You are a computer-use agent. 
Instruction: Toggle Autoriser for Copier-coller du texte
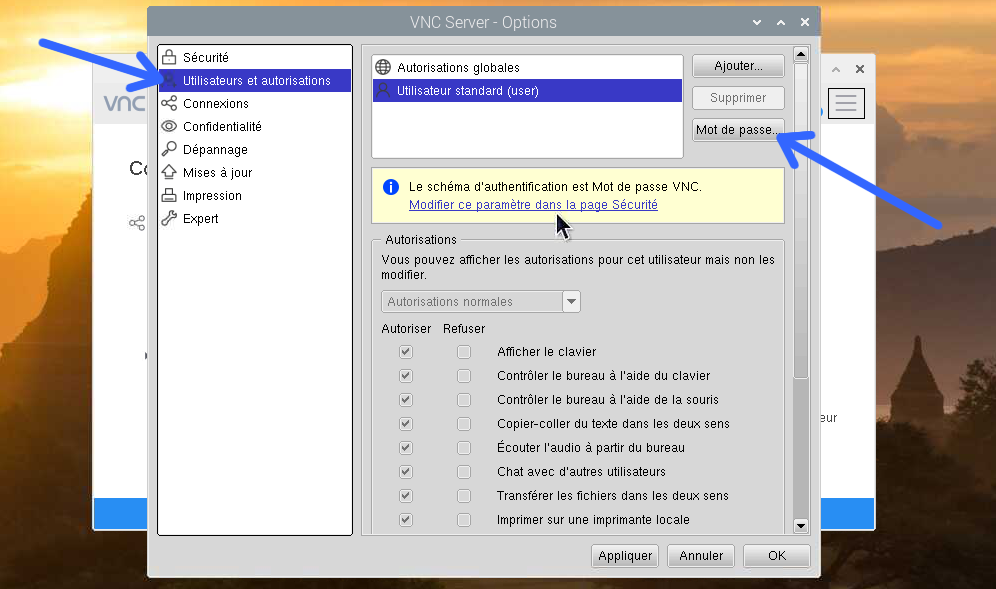tap(406, 424)
